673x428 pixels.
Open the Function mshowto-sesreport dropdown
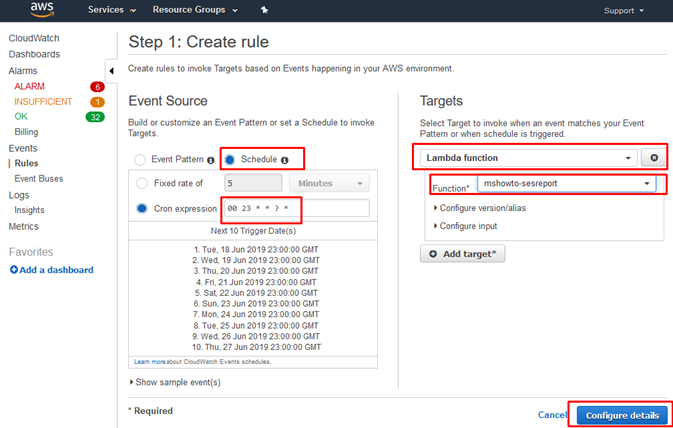pyautogui.click(x=567, y=183)
